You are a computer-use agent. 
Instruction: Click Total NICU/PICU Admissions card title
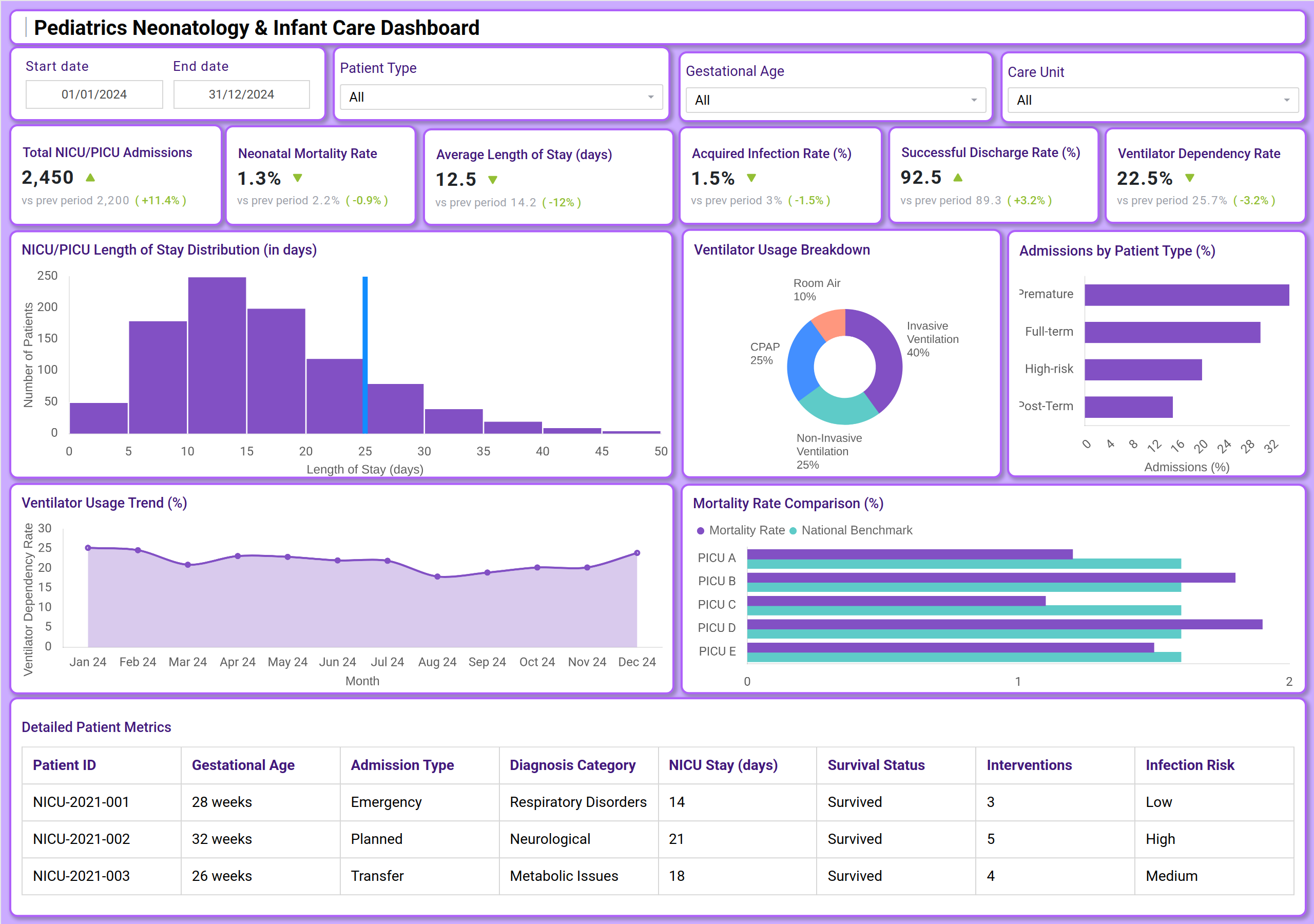coord(108,153)
